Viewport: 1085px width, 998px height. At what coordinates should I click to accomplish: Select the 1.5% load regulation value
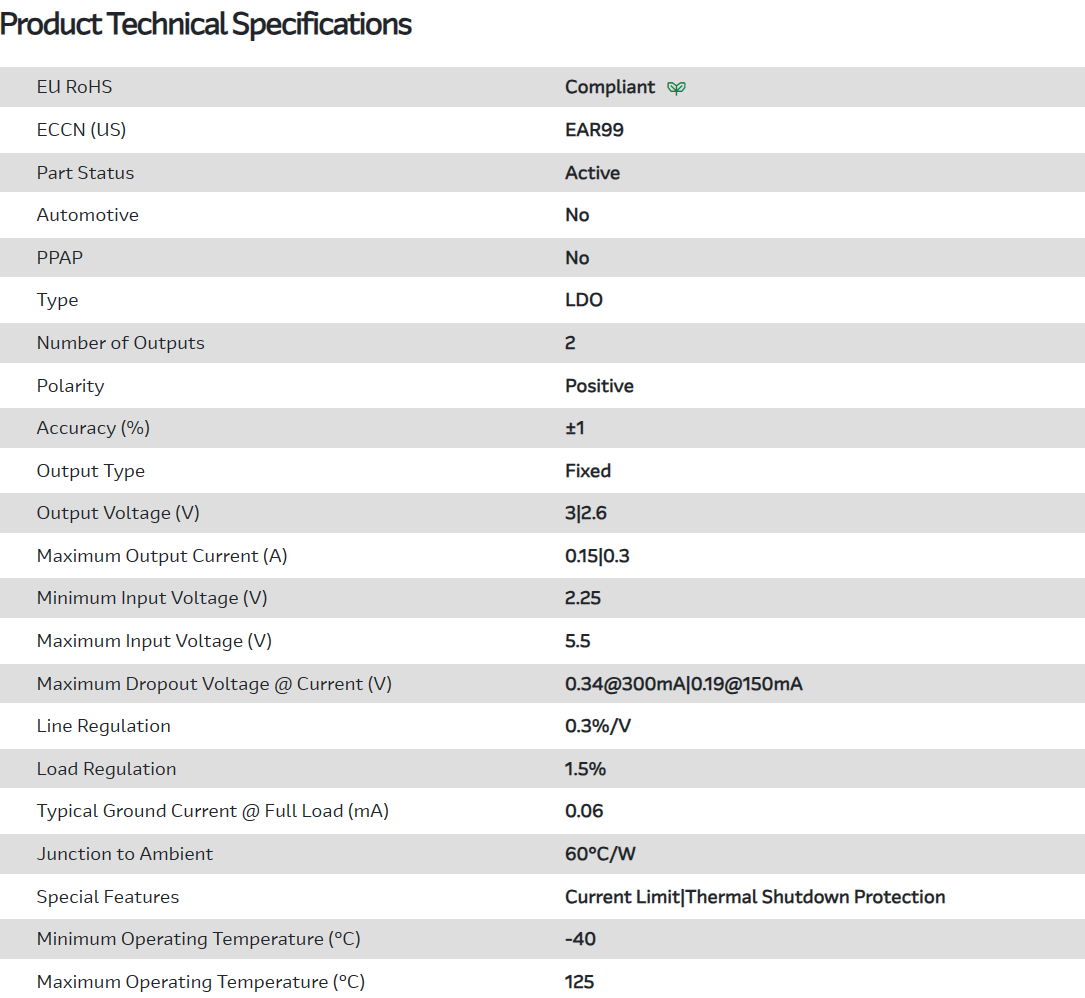tap(585, 769)
